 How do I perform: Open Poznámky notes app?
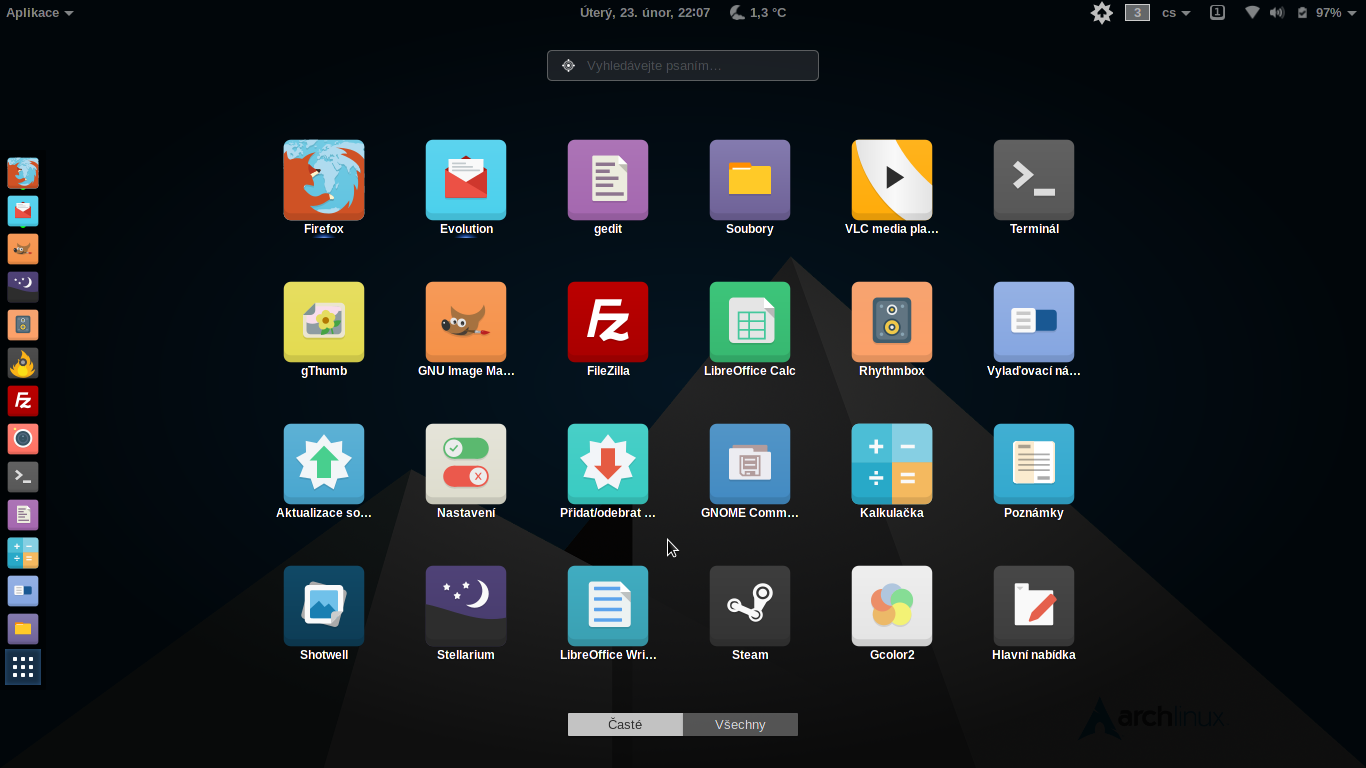tap(1034, 465)
